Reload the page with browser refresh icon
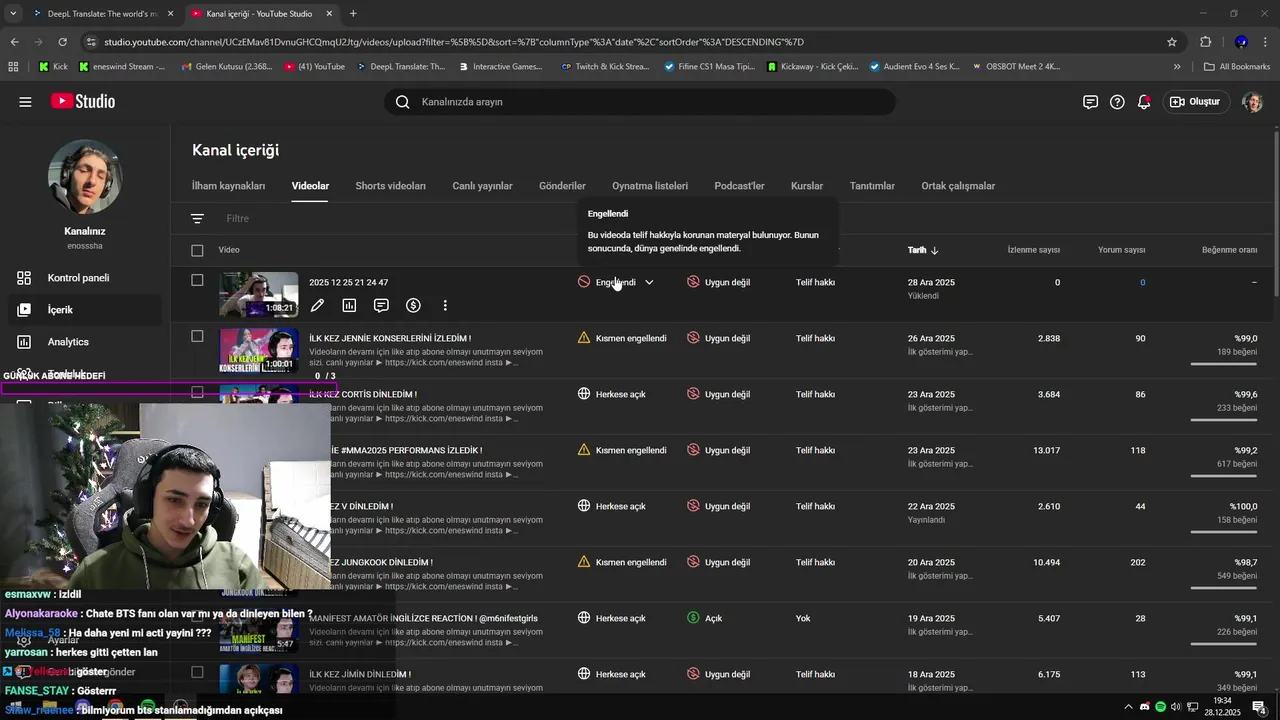This screenshot has width=1280, height=720. [62, 42]
